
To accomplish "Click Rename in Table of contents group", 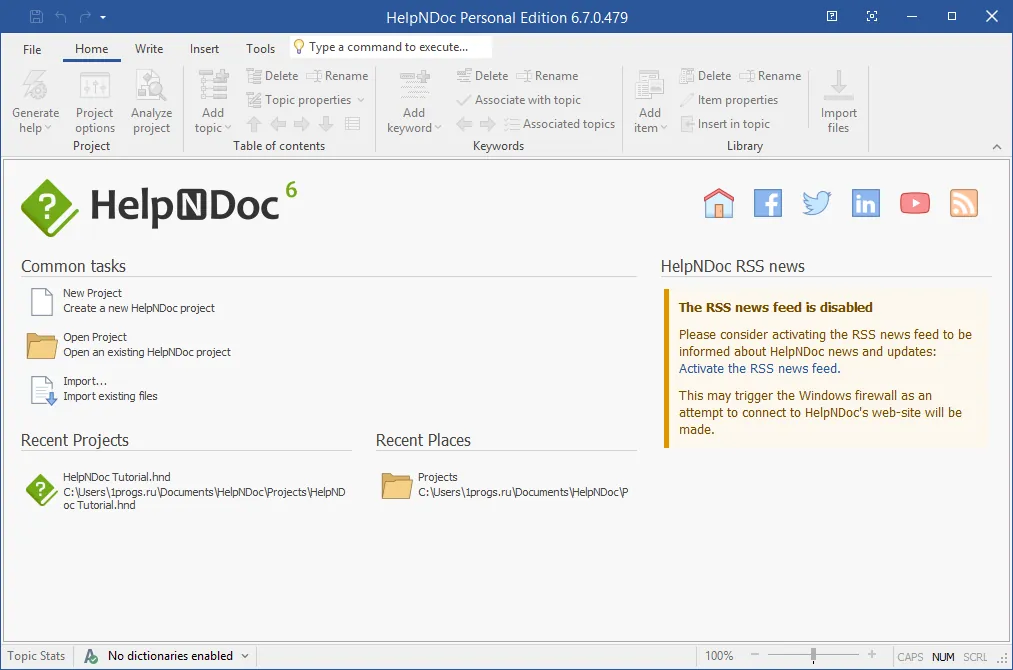I will 337,76.
